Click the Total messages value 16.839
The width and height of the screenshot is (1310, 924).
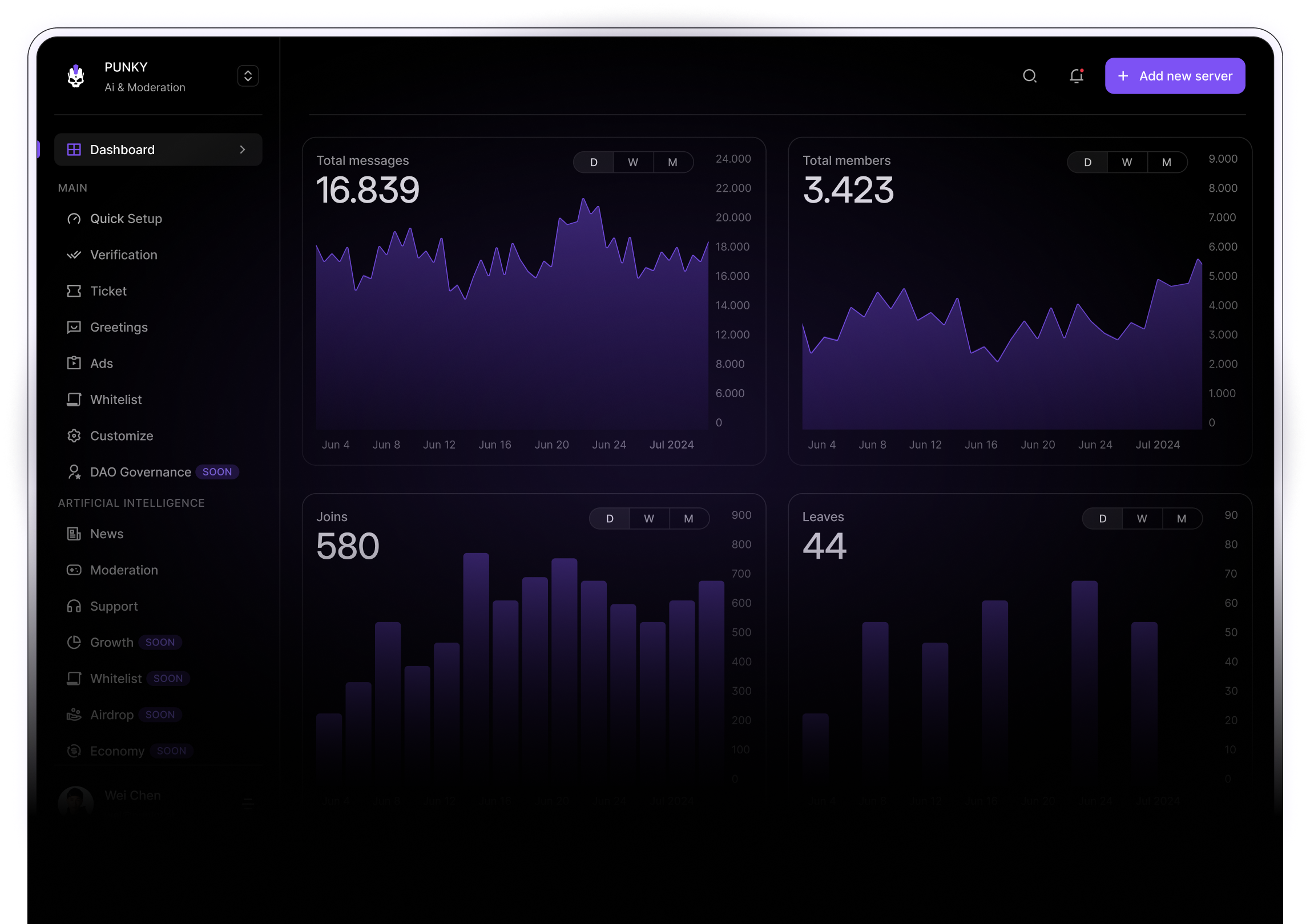click(x=368, y=190)
